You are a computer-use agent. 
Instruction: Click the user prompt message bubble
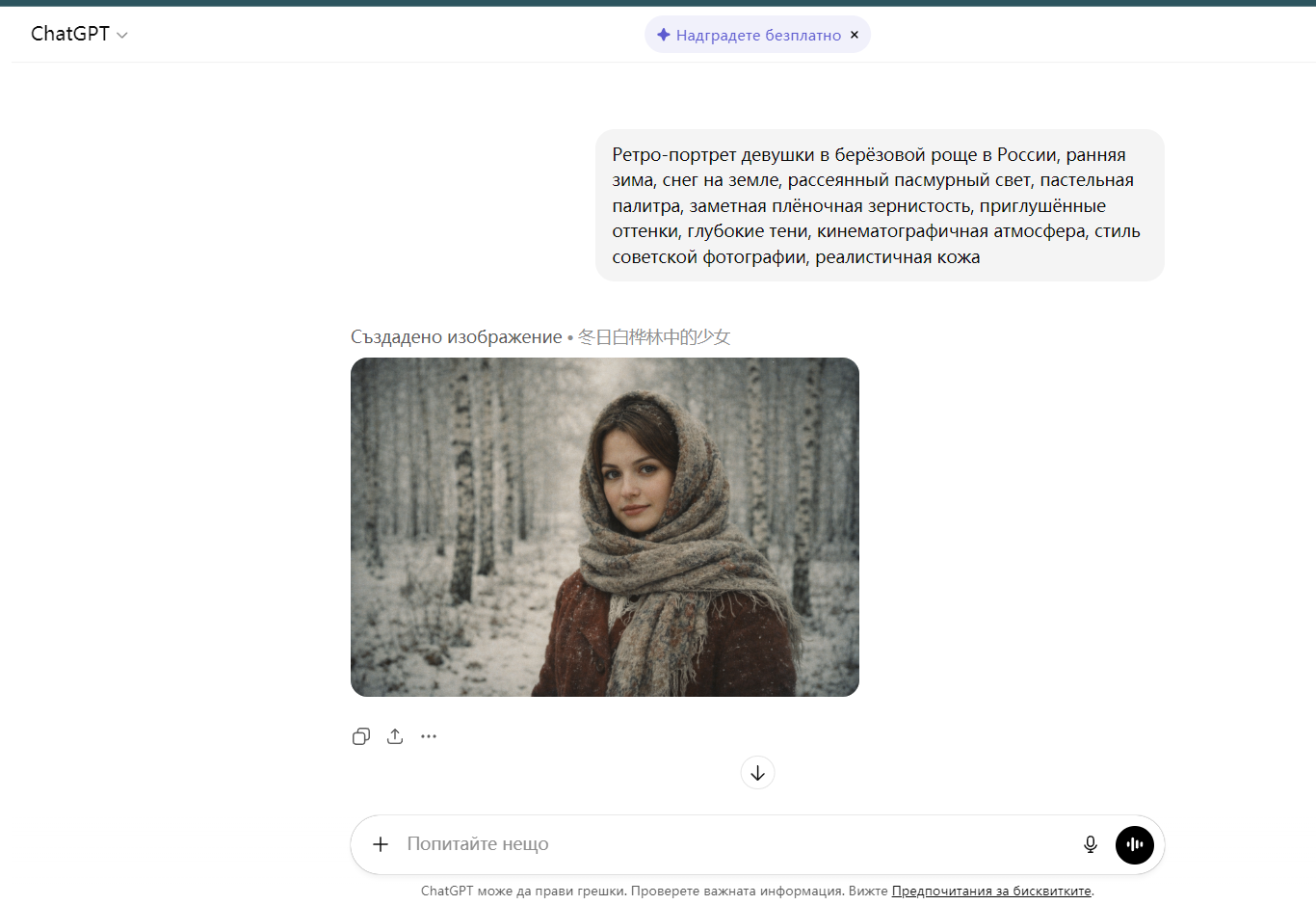[x=879, y=205]
